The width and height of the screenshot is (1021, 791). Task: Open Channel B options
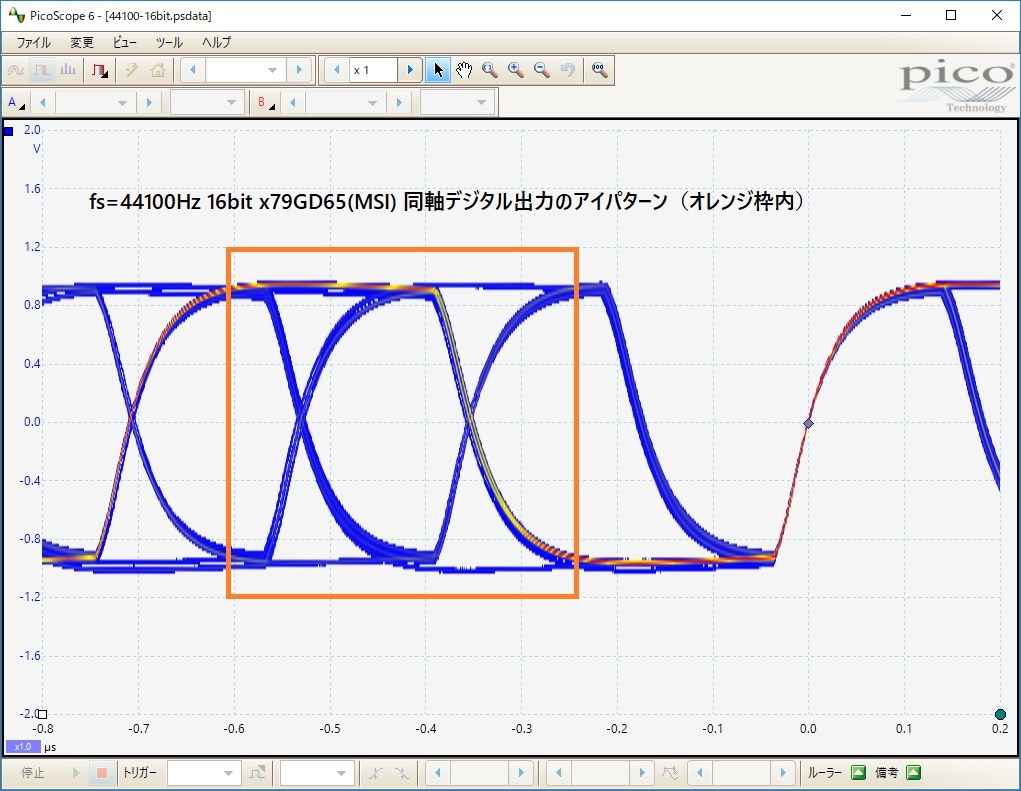(x=265, y=102)
